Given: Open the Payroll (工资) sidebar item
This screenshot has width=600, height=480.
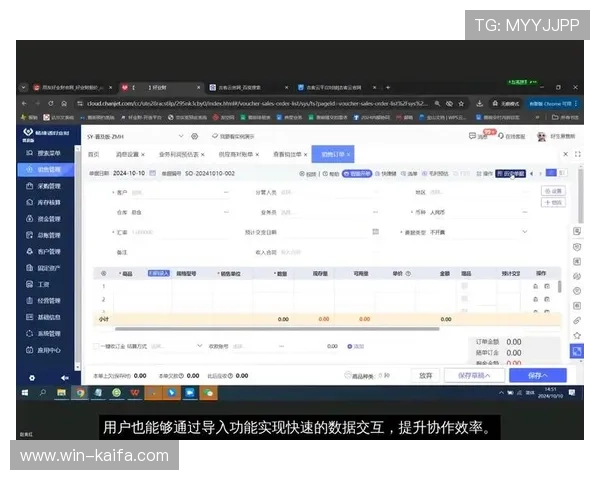Looking at the screenshot, I should (x=38, y=284).
